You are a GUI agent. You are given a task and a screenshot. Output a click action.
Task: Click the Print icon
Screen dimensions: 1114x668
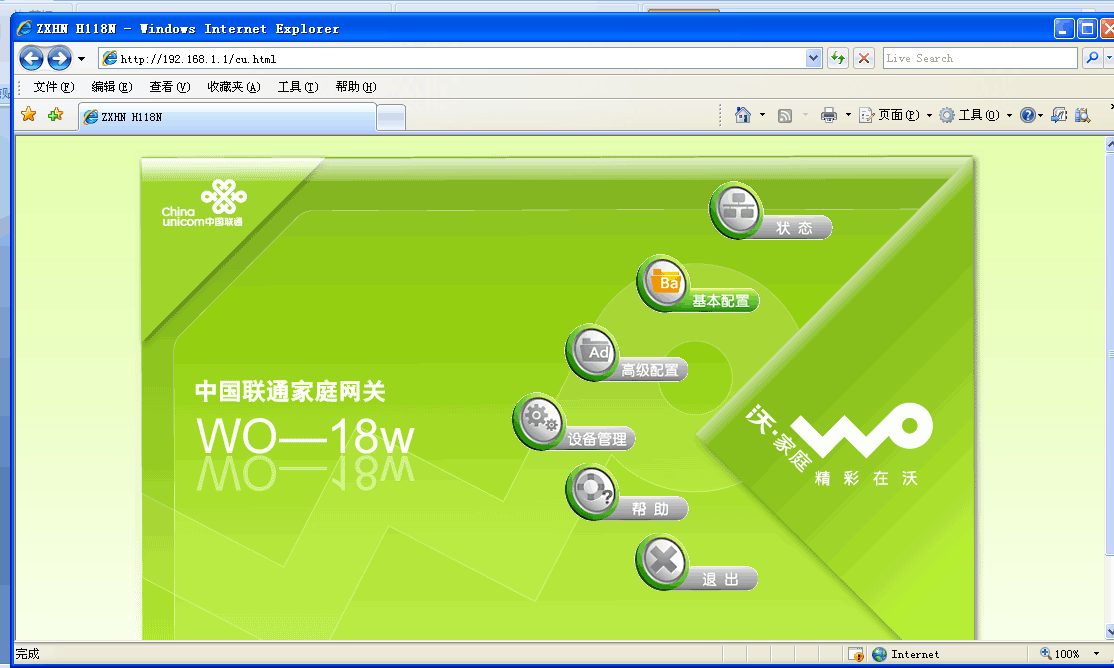pos(828,115)
